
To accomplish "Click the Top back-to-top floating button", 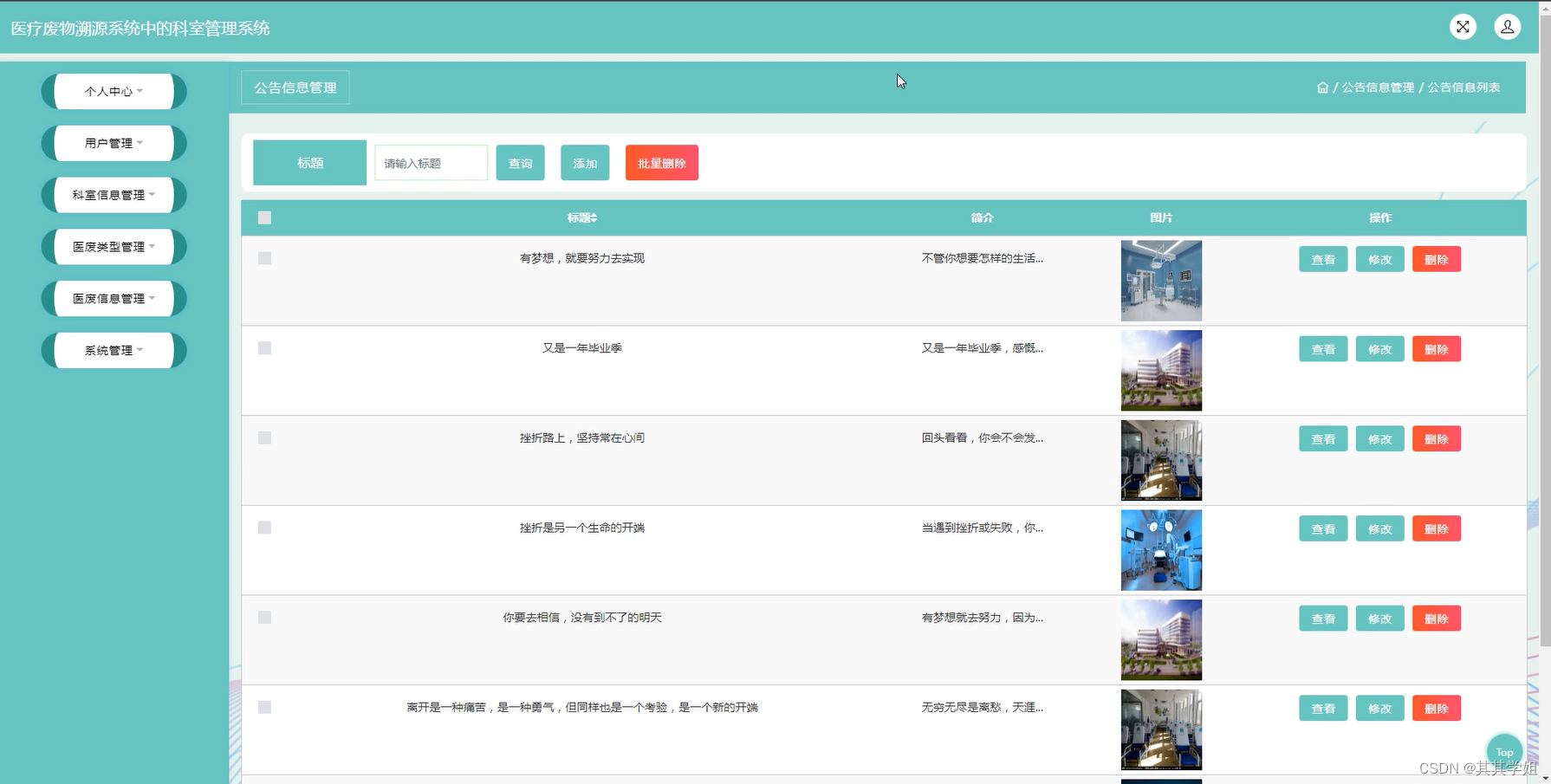I will (1504, 751).
